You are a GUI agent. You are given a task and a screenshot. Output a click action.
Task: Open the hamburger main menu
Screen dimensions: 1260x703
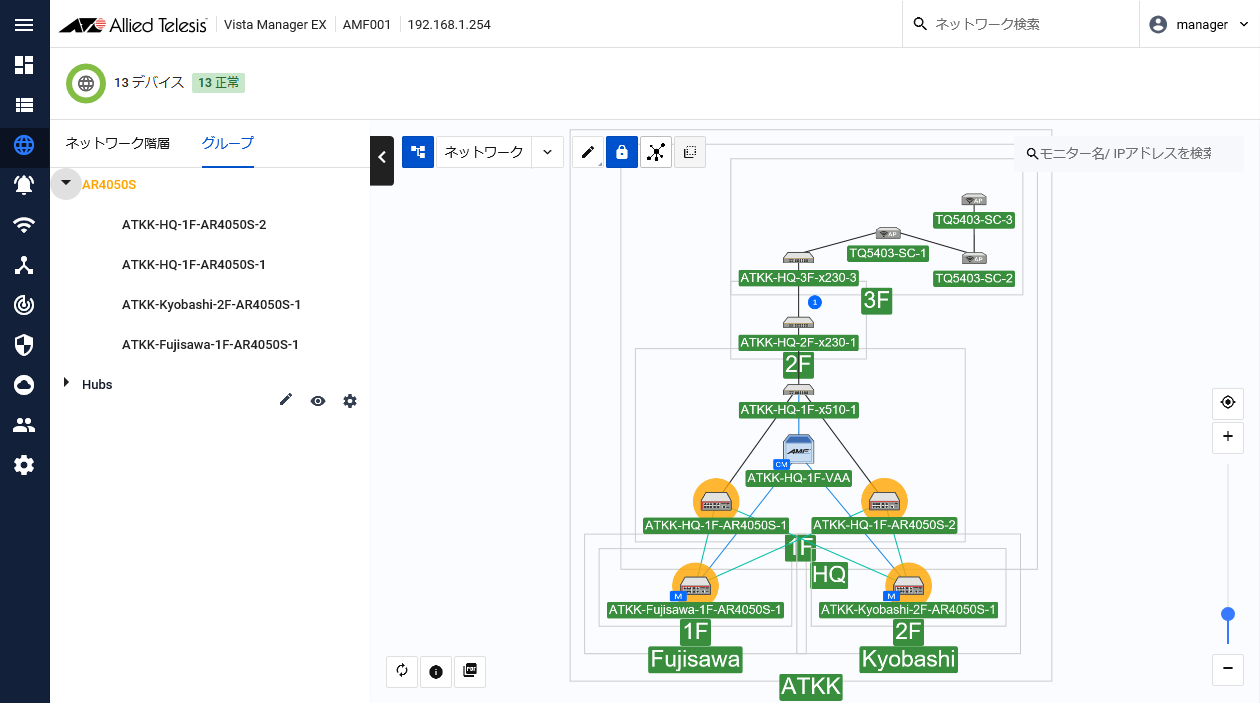24,25
